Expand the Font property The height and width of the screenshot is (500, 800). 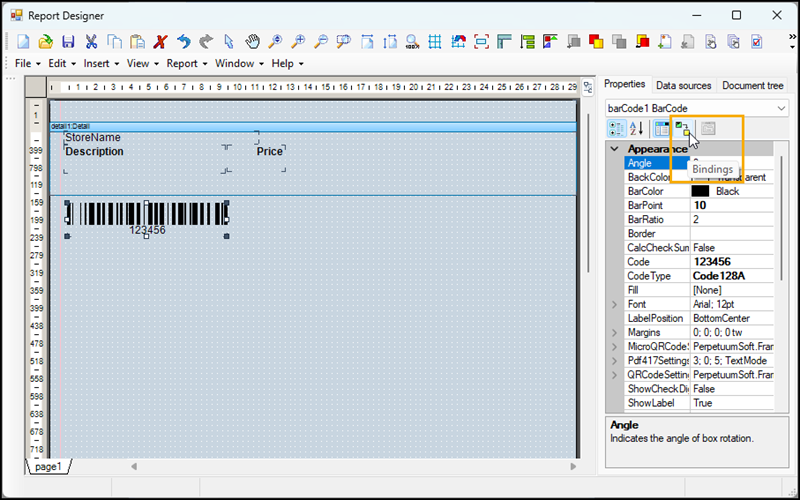(614, 304)
